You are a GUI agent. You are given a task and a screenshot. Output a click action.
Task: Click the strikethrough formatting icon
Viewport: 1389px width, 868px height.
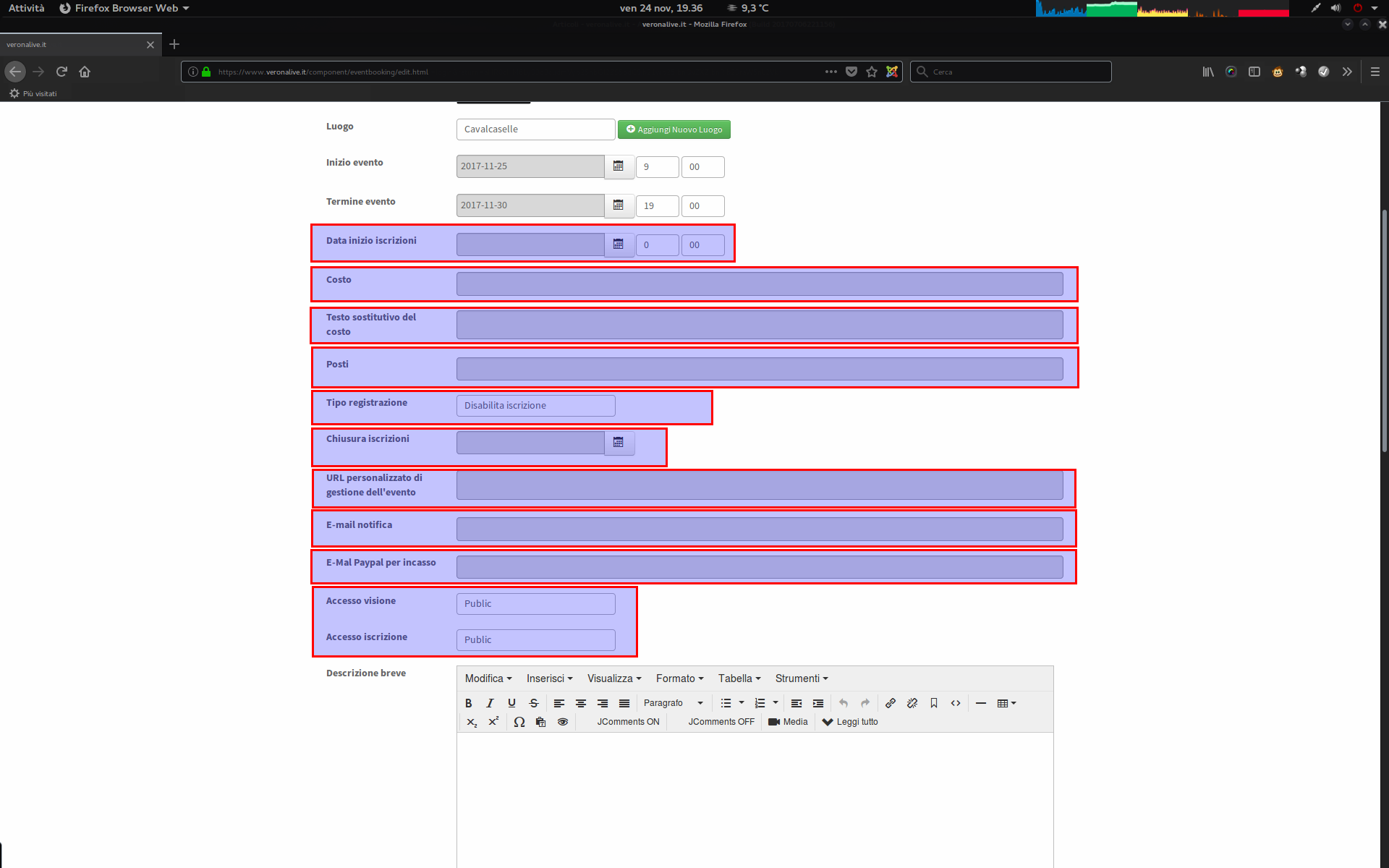pos(534,703)
